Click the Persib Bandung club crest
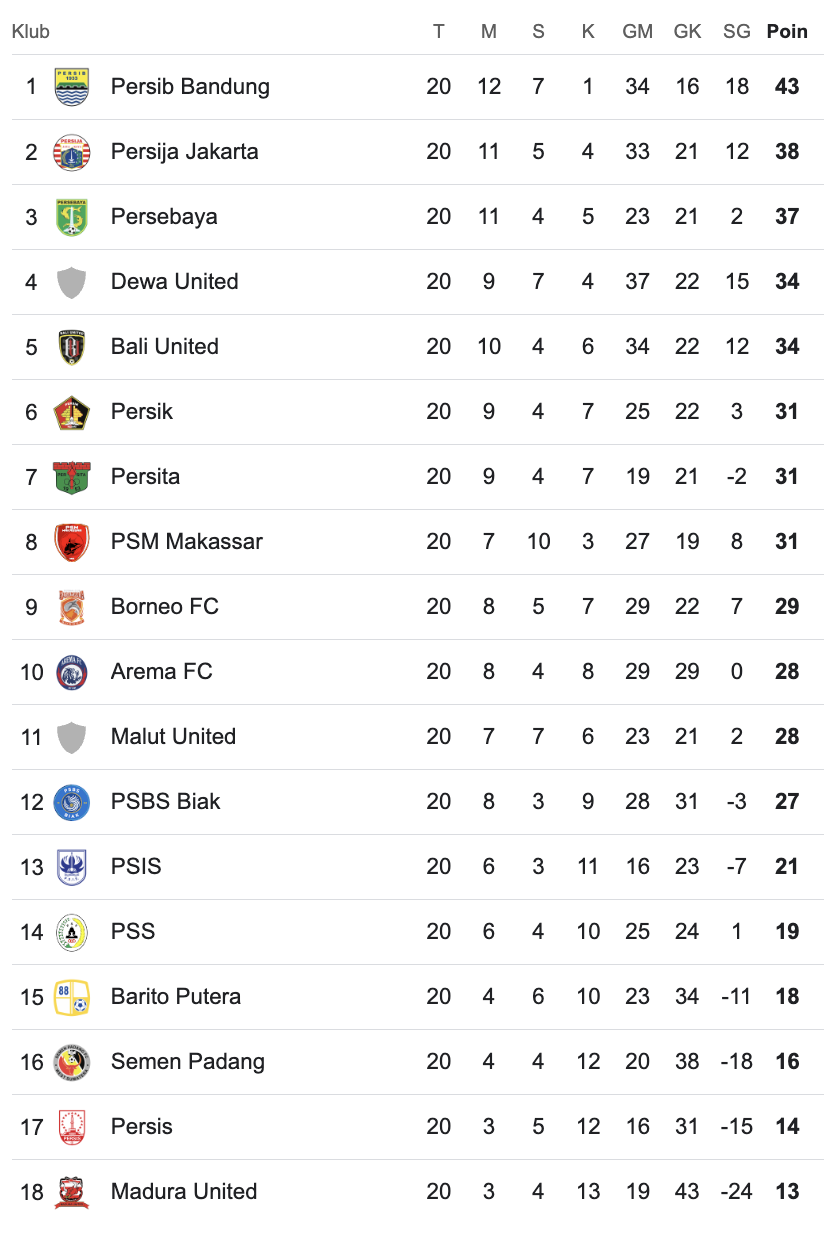This screenshot has width=824, height=1234. pos(72,87)
